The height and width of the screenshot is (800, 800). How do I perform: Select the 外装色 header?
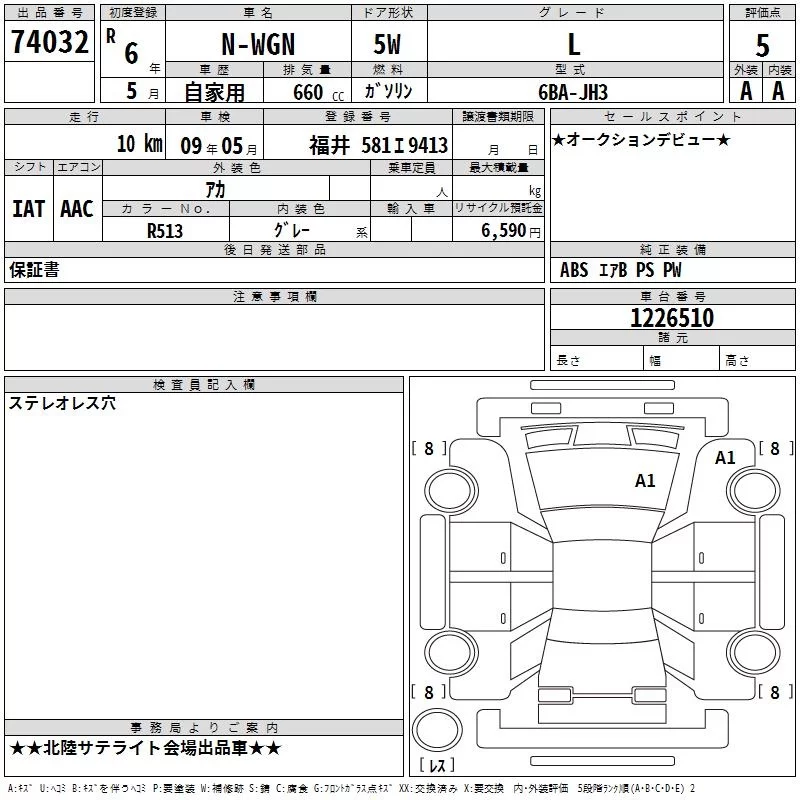[237, 167]
